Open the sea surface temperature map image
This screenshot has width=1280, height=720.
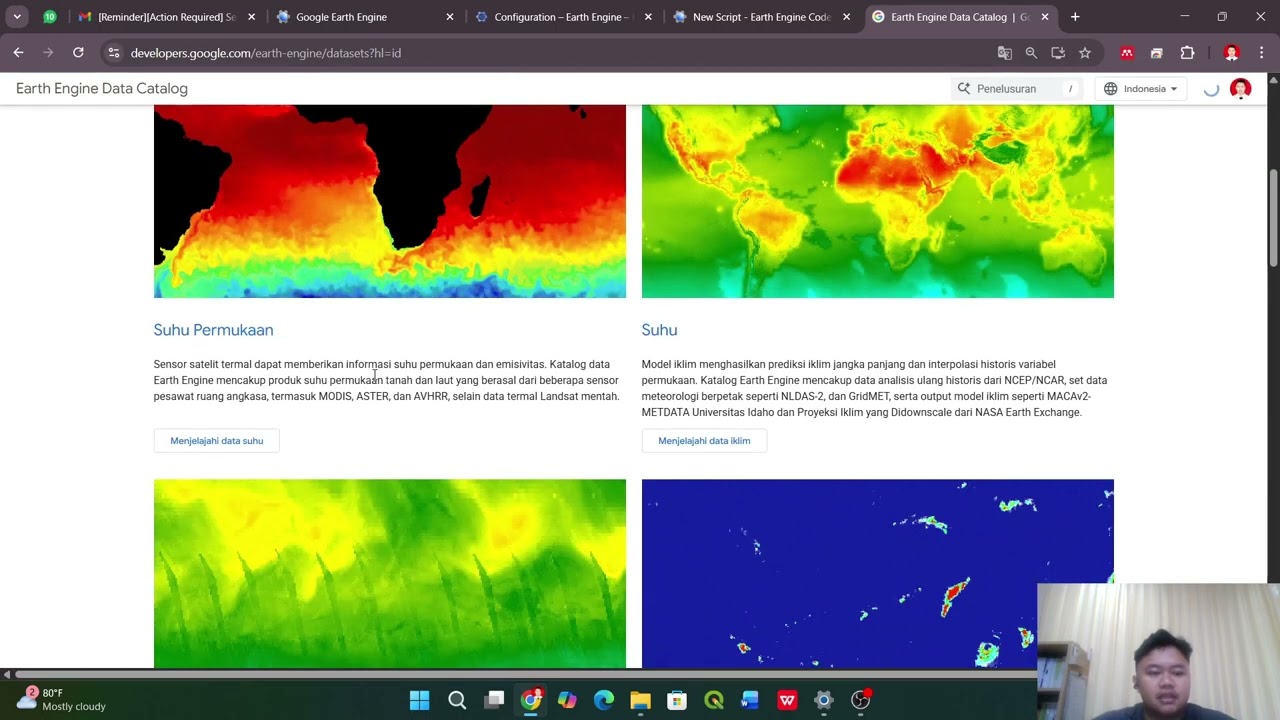click(x=390, y=201)
